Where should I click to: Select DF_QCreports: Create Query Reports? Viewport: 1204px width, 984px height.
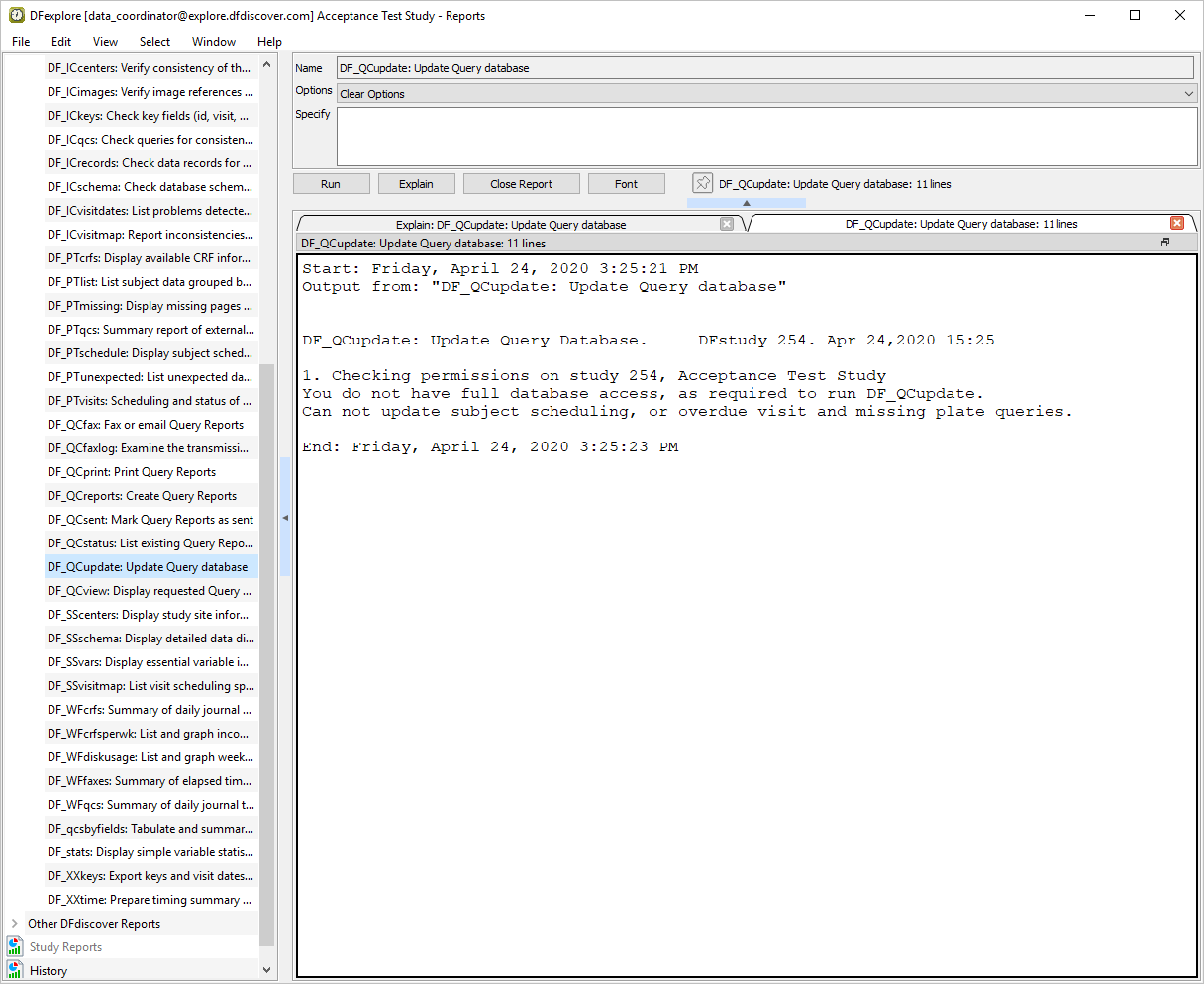[142, 496]
